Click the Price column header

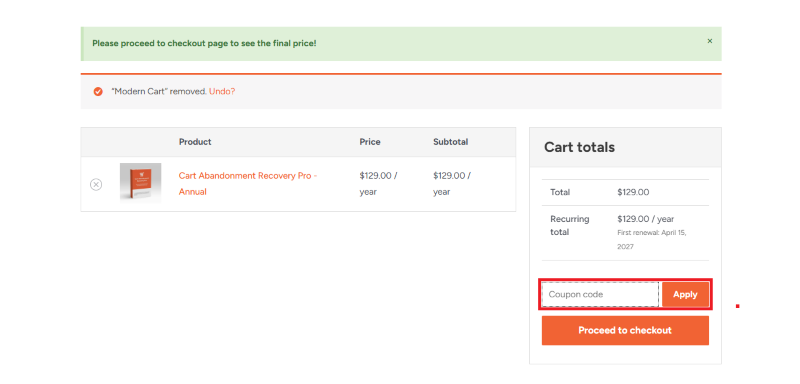(370, 142)
